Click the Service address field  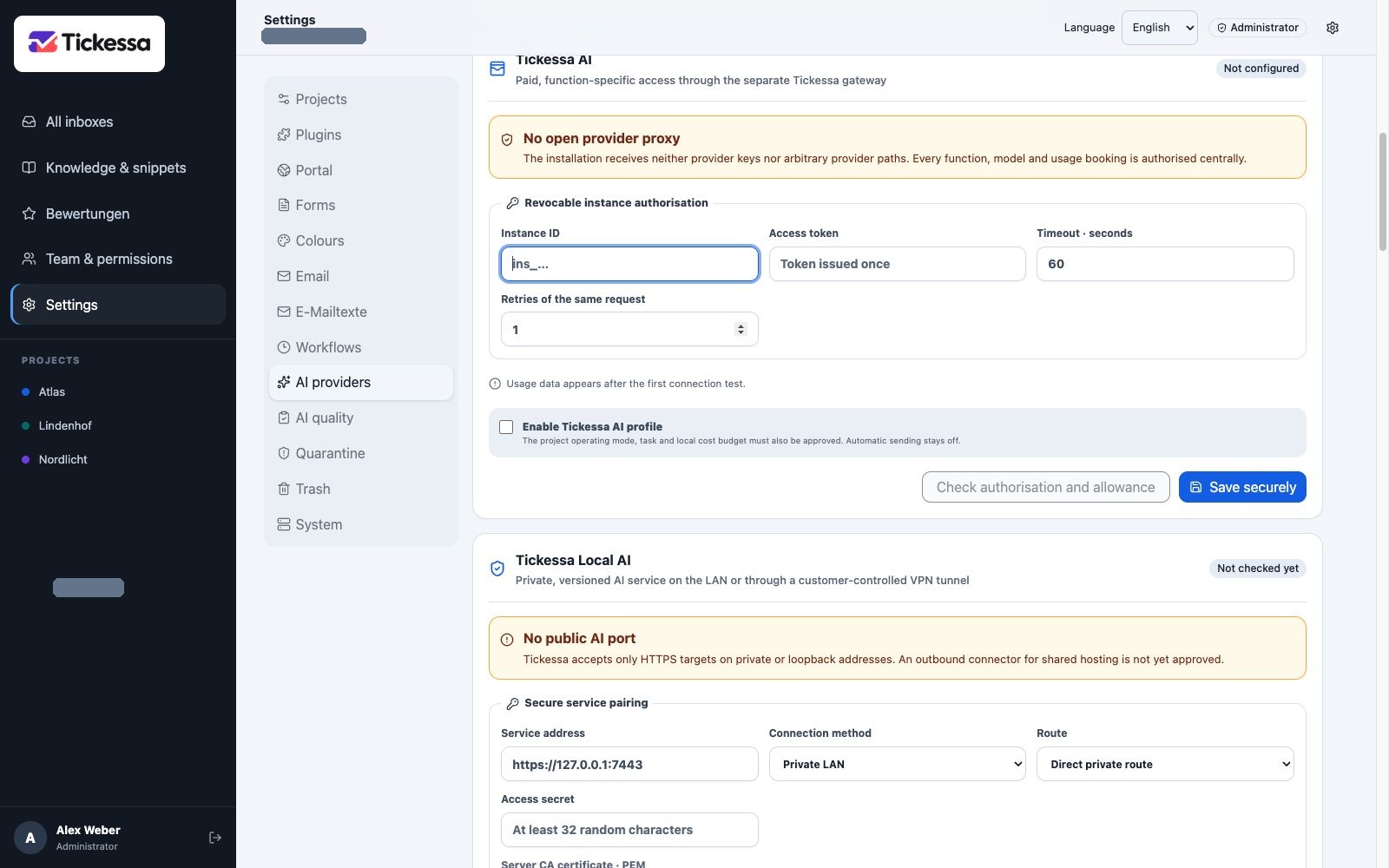tap(629, 765)
